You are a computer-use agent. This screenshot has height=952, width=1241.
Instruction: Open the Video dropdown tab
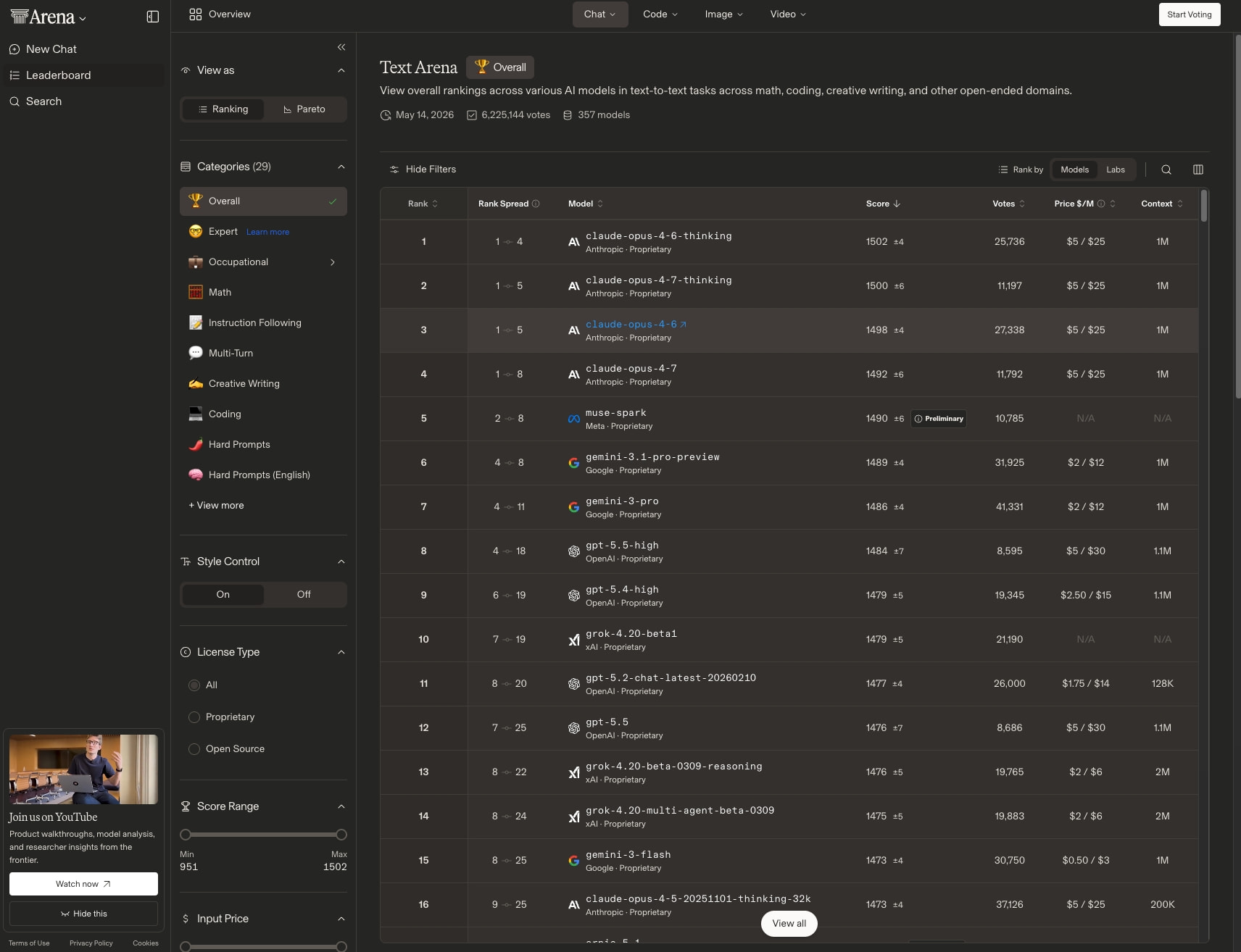tap(788, 14)
